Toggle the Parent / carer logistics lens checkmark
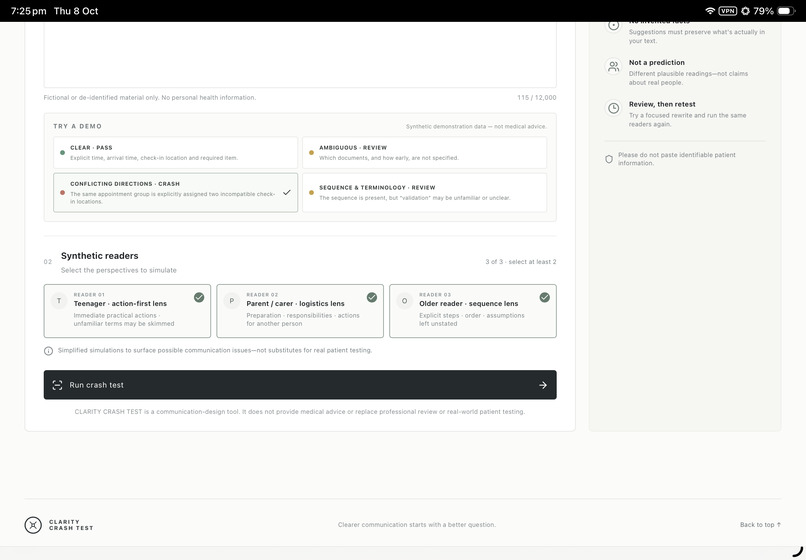 pyautogui.click(x=372, y=297)
